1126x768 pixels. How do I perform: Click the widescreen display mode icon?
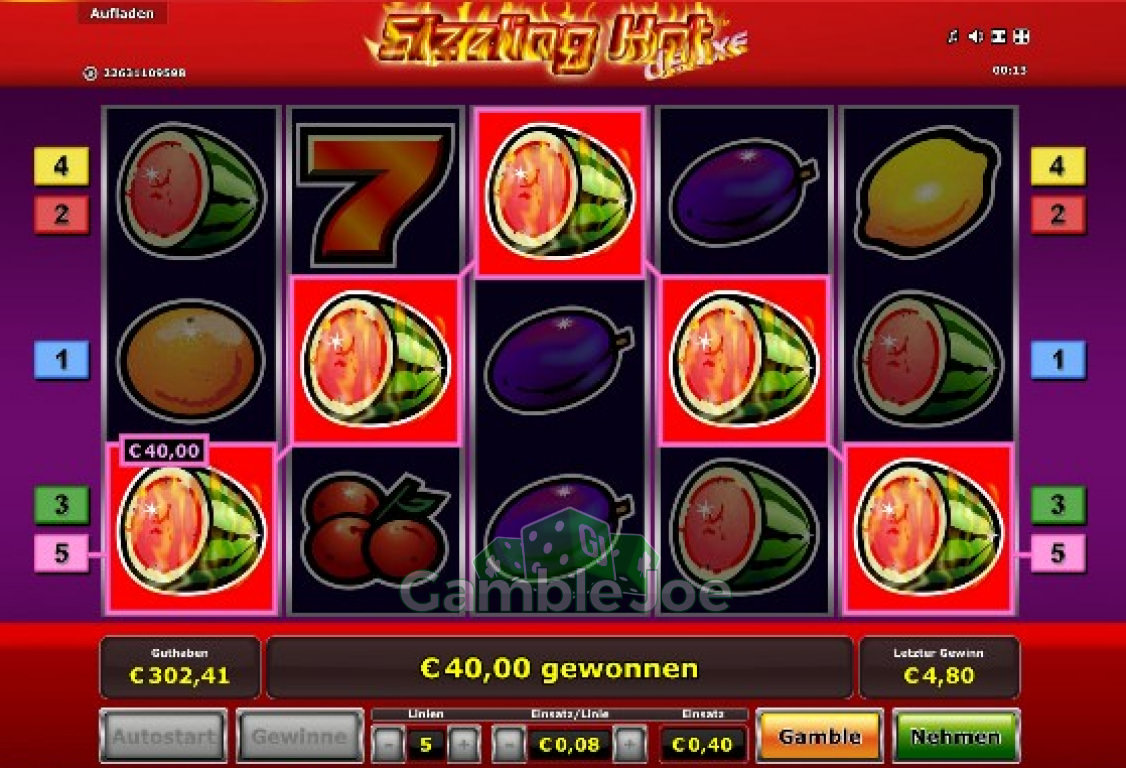[x=998, y=36]
